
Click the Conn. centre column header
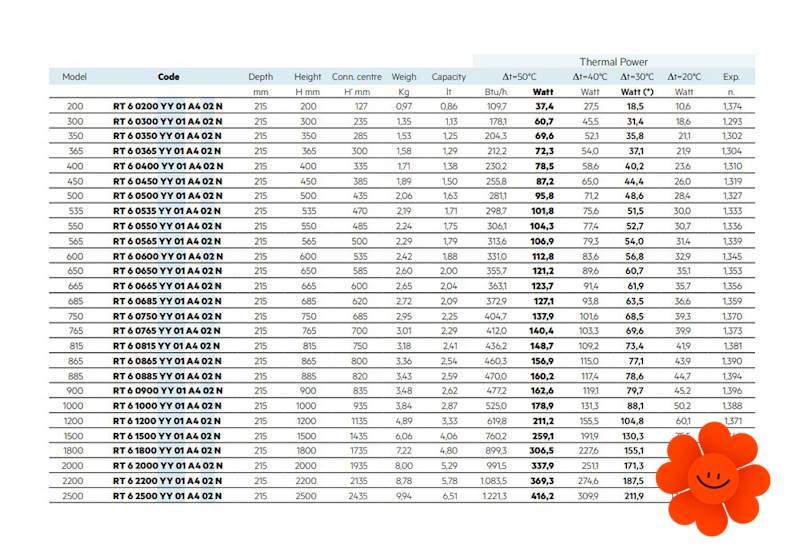pyautogui.click(x=357, y=77)
